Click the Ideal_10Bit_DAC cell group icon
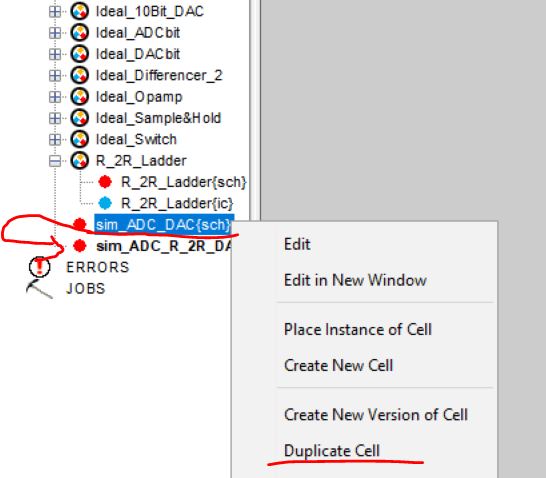The width and height of the screenshot is (546, 478). pyautogui.click(x=79, y=11)
